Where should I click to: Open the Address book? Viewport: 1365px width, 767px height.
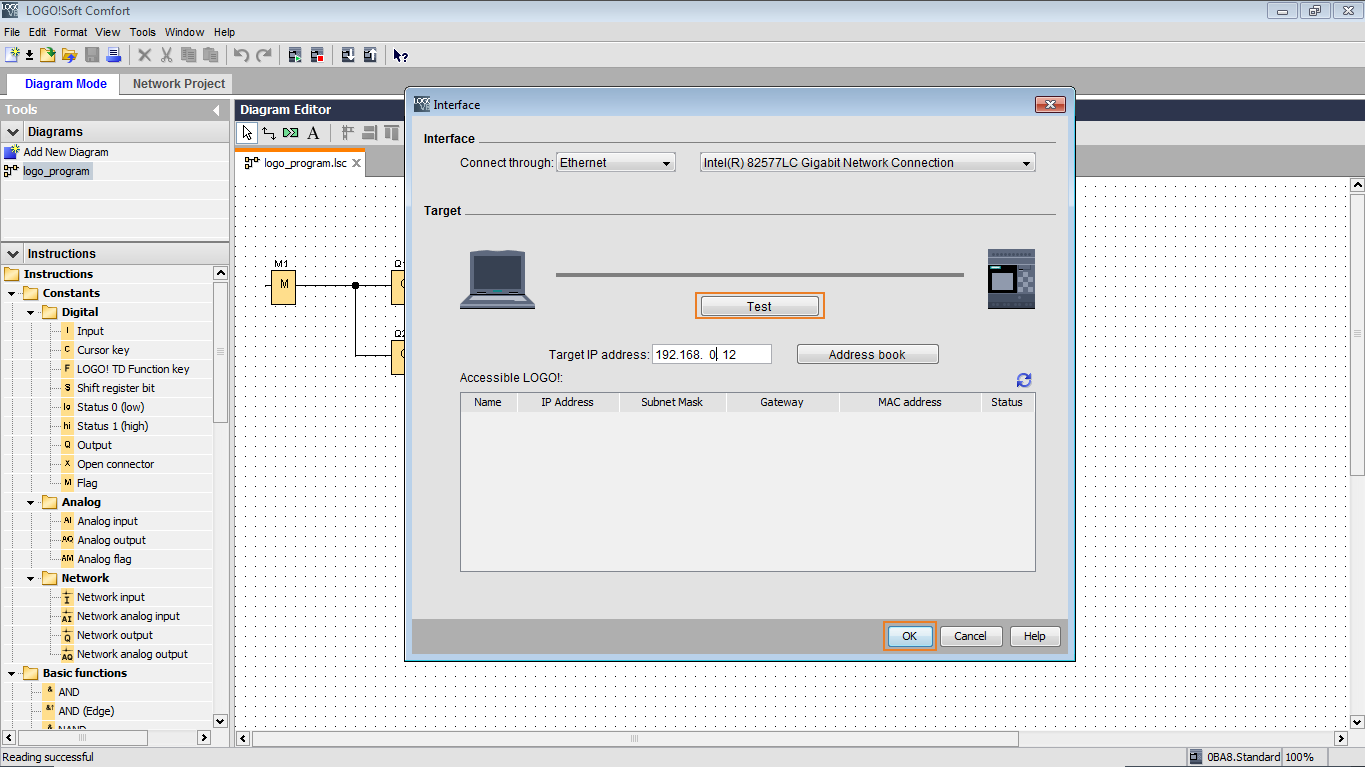867,355
